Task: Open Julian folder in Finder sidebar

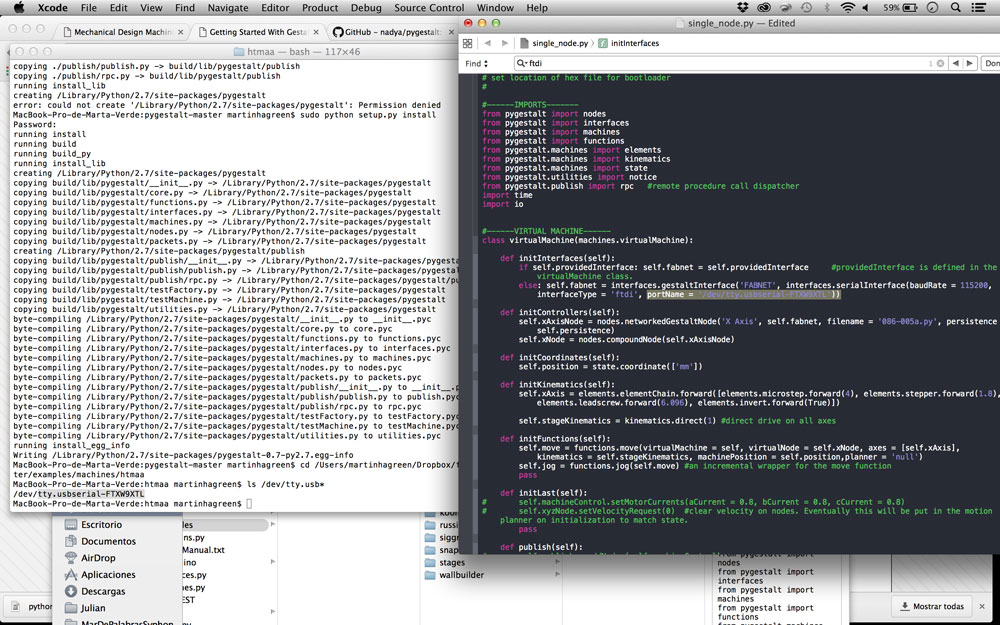Action: (85, 608)
